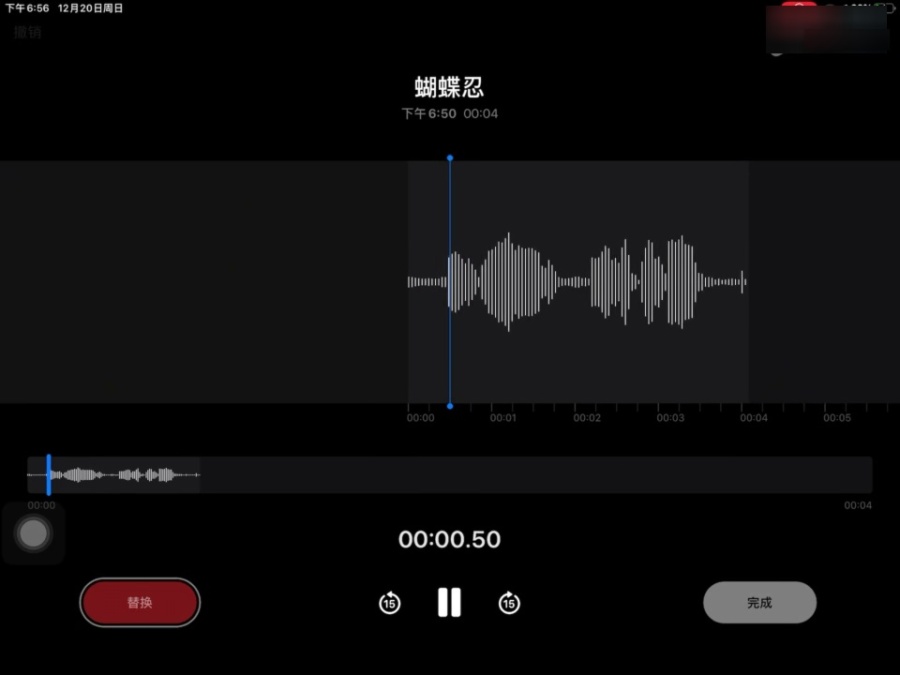Jump to the 00:03 timeline mark
This screenshot has width=900, height=675.
(670, 418)
